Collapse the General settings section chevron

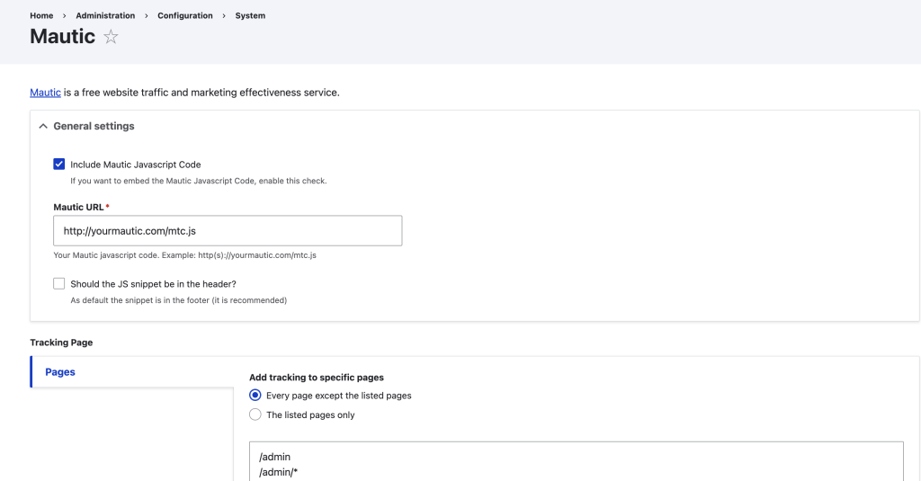pyautogui.click(x=43, y=126)
